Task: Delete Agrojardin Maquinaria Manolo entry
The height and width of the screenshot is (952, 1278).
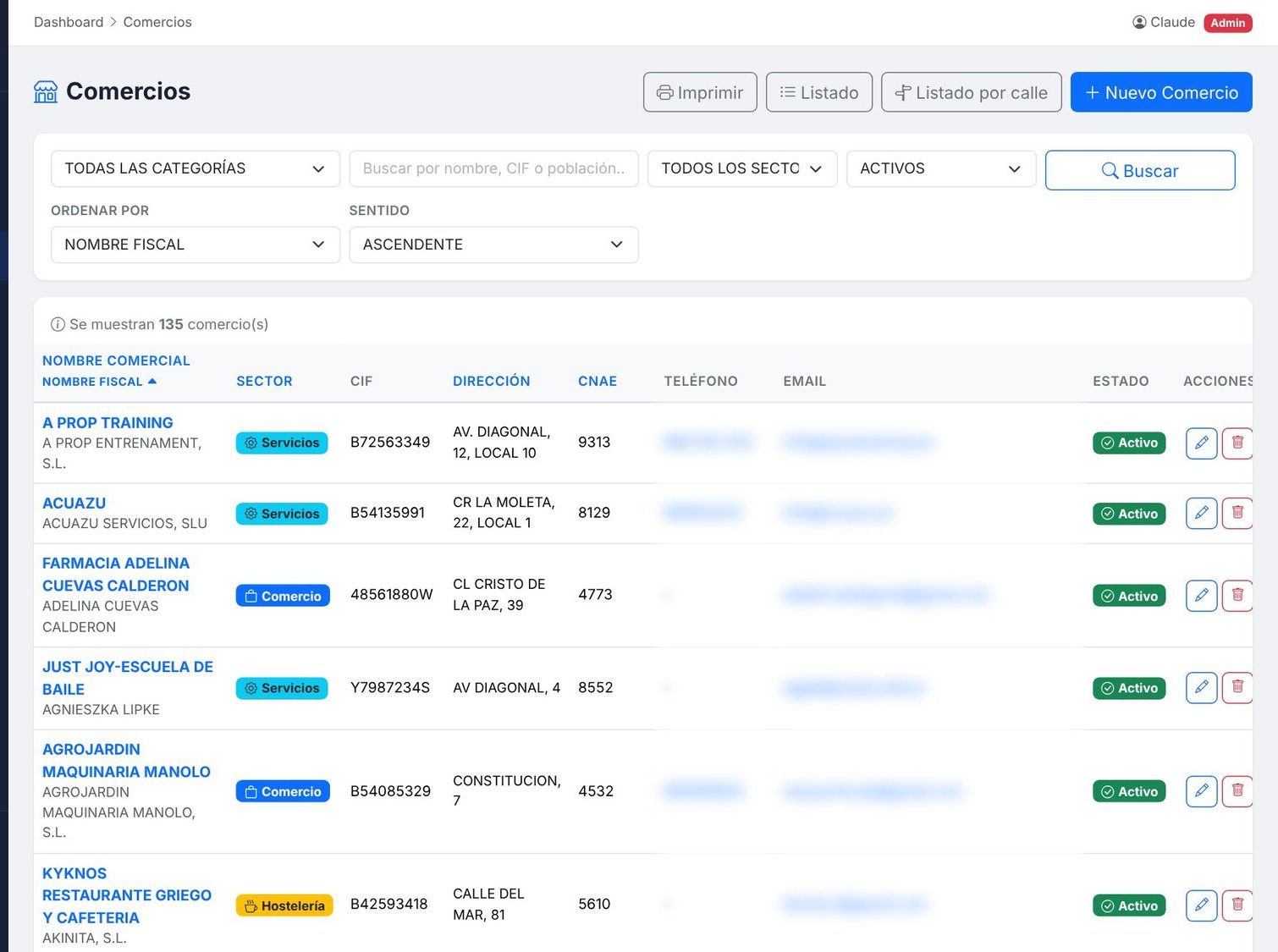Action: 1237,791
